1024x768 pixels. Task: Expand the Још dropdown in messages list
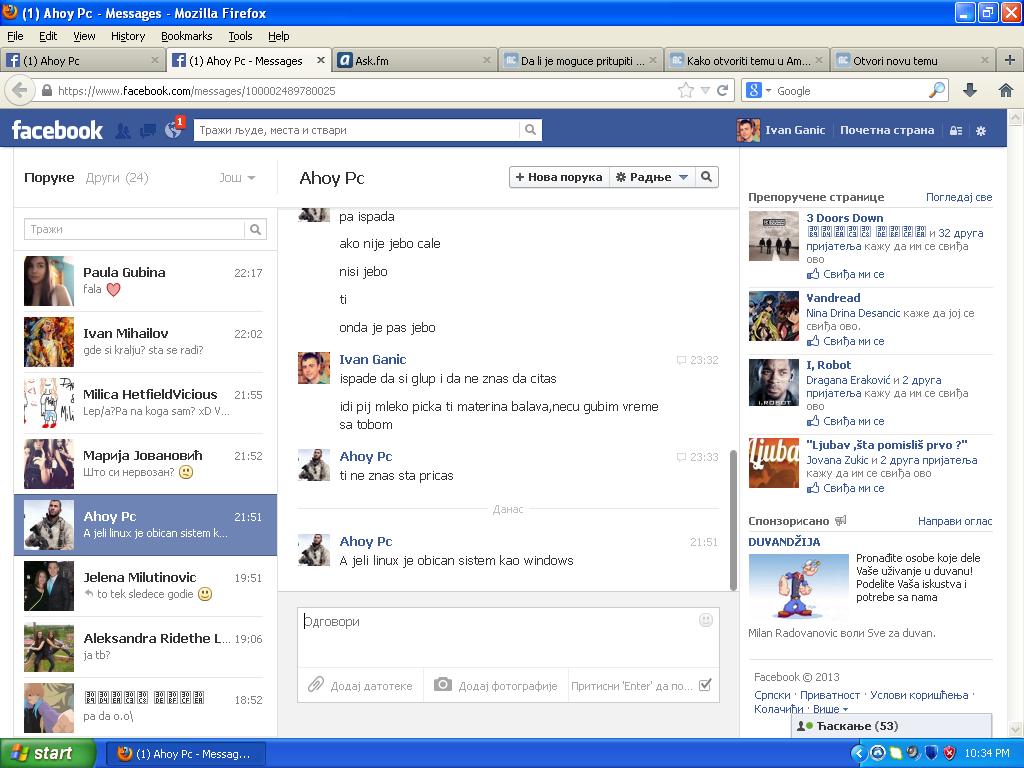[x=237, y=178]
